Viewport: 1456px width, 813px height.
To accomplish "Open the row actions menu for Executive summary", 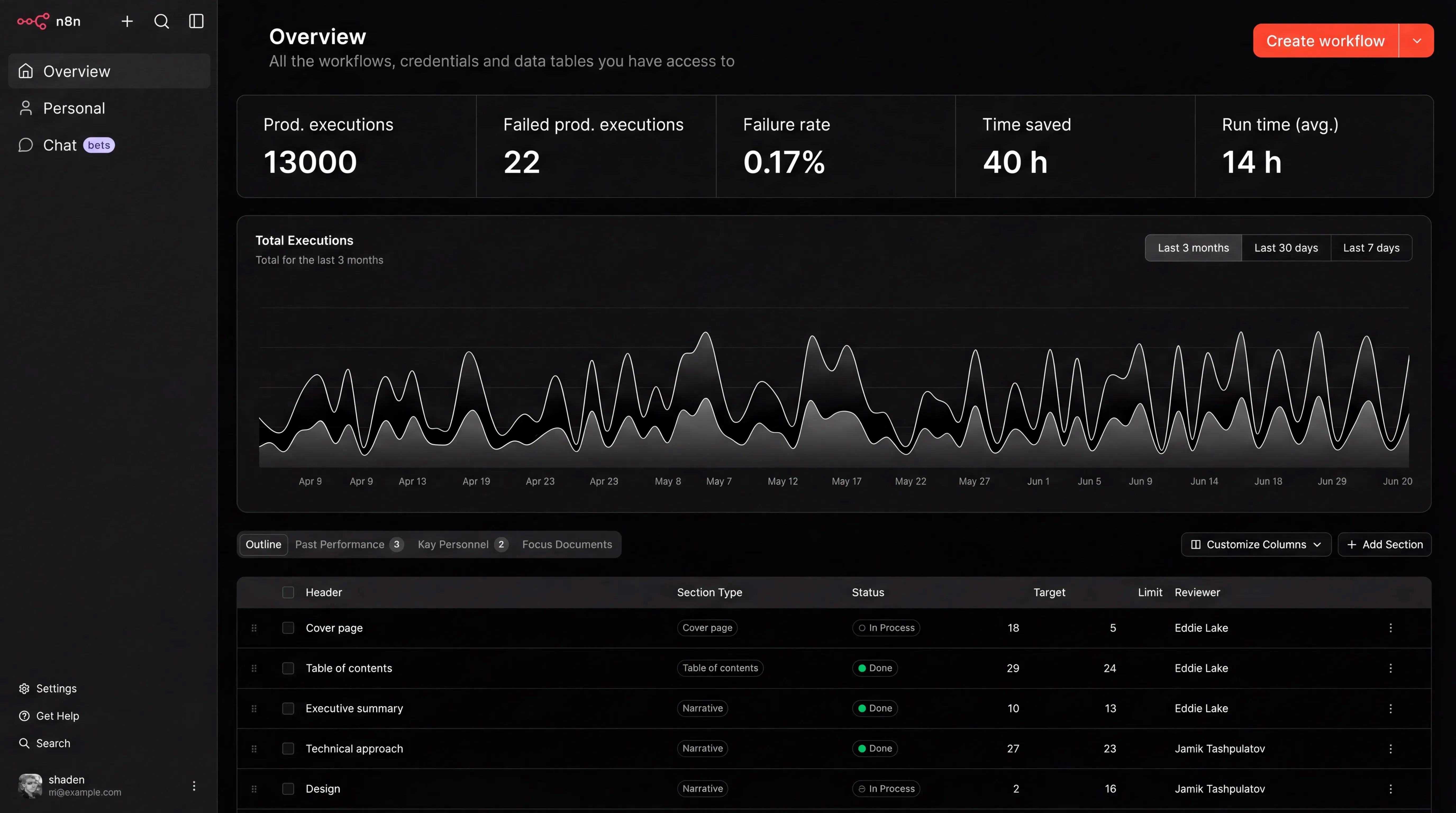I will 1390,708.
